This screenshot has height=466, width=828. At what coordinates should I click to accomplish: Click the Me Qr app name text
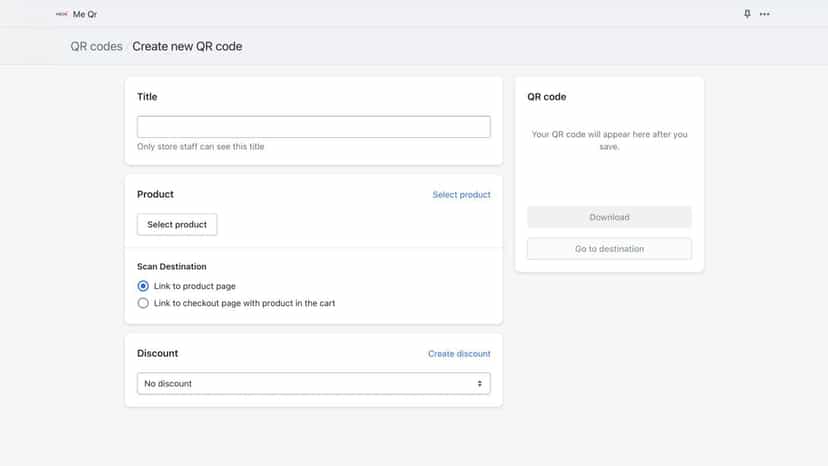coord(85,14)
